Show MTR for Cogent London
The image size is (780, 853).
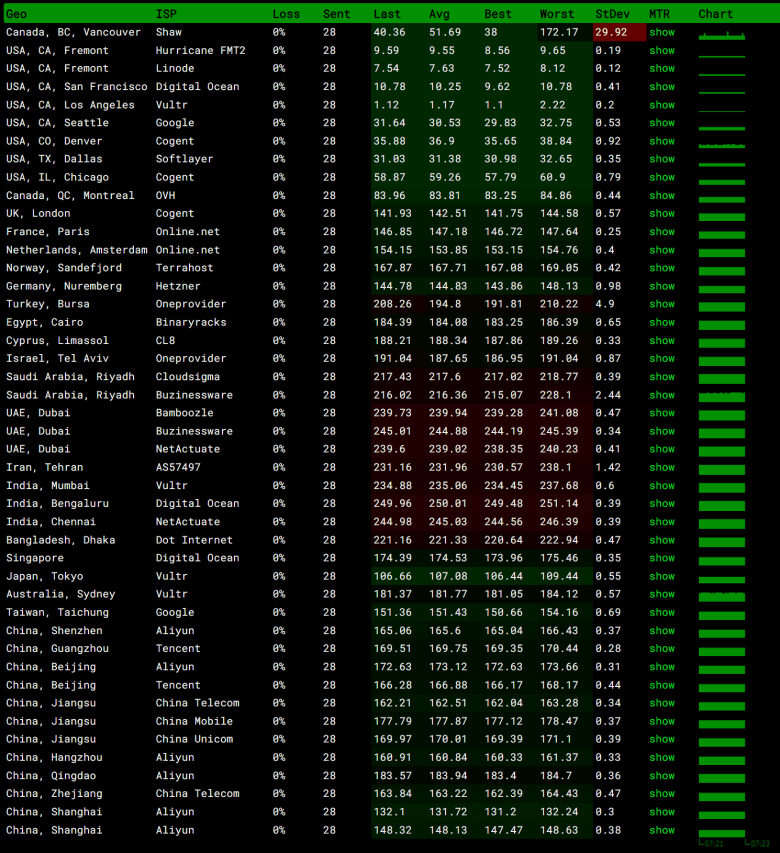pos(661,213)
